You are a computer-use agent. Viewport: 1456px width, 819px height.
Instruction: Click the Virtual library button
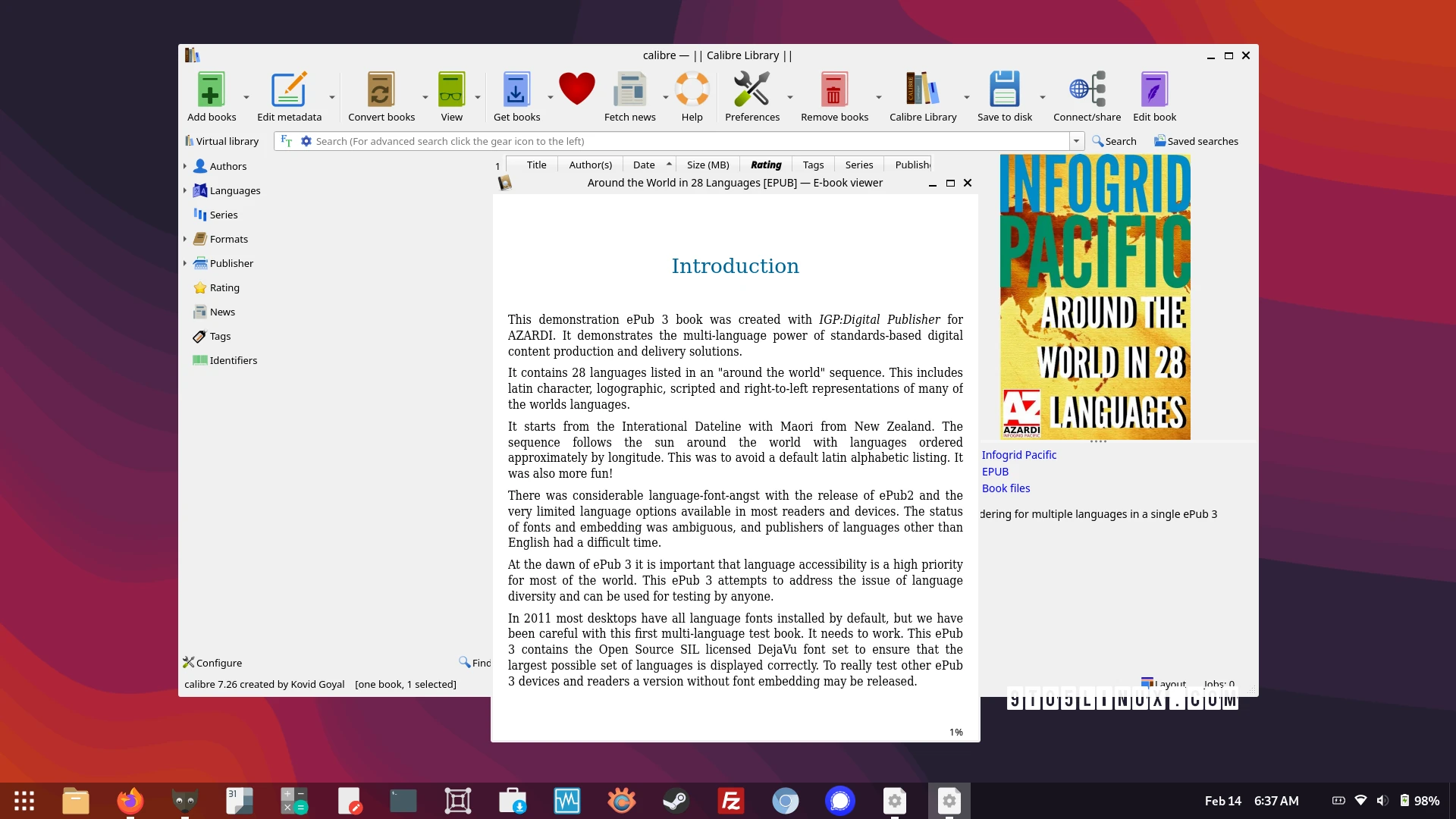(x=221, y=141)
